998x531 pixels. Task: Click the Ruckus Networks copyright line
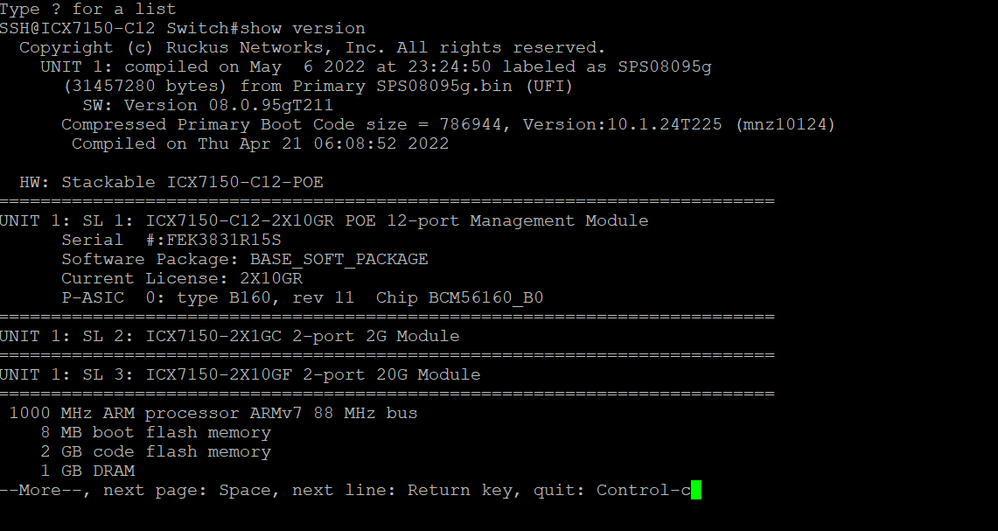[x=312, y=48]
